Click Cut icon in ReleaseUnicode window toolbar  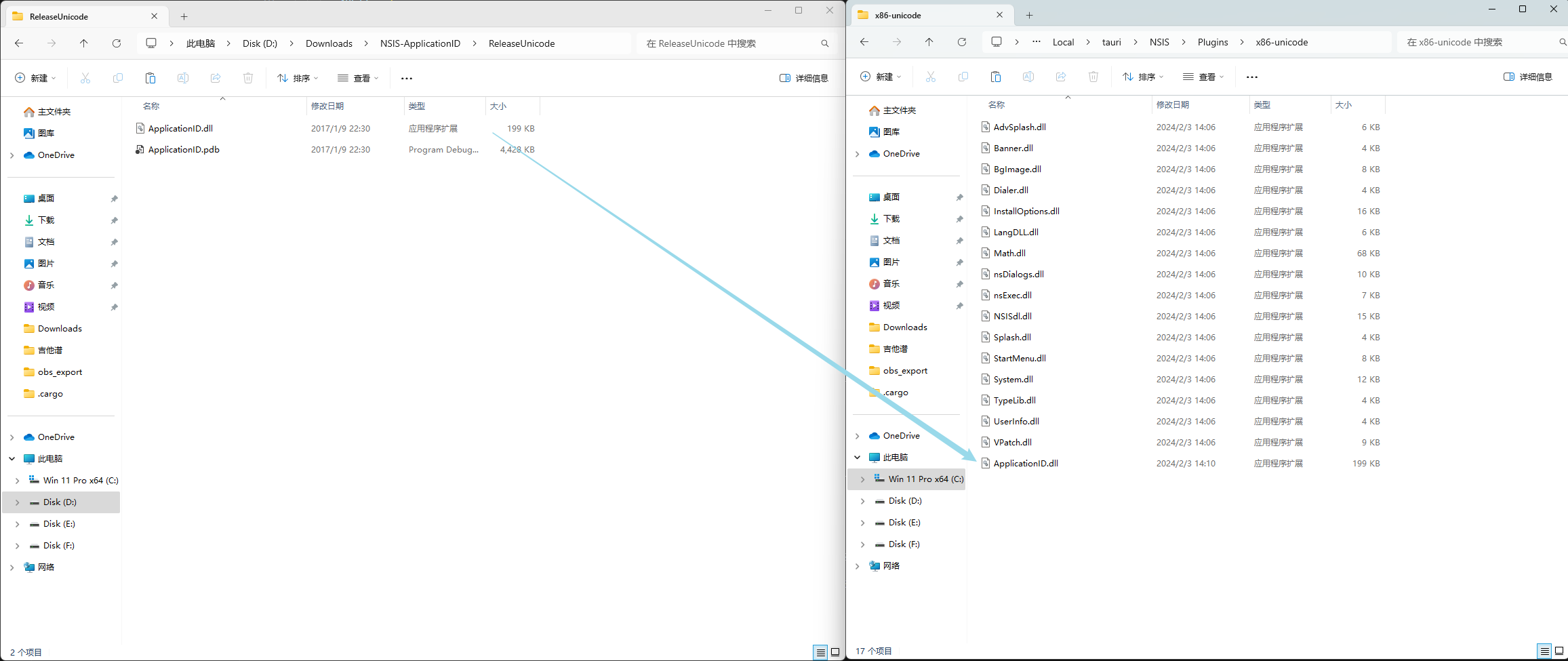pyautogui.click(x=85, y=79)
